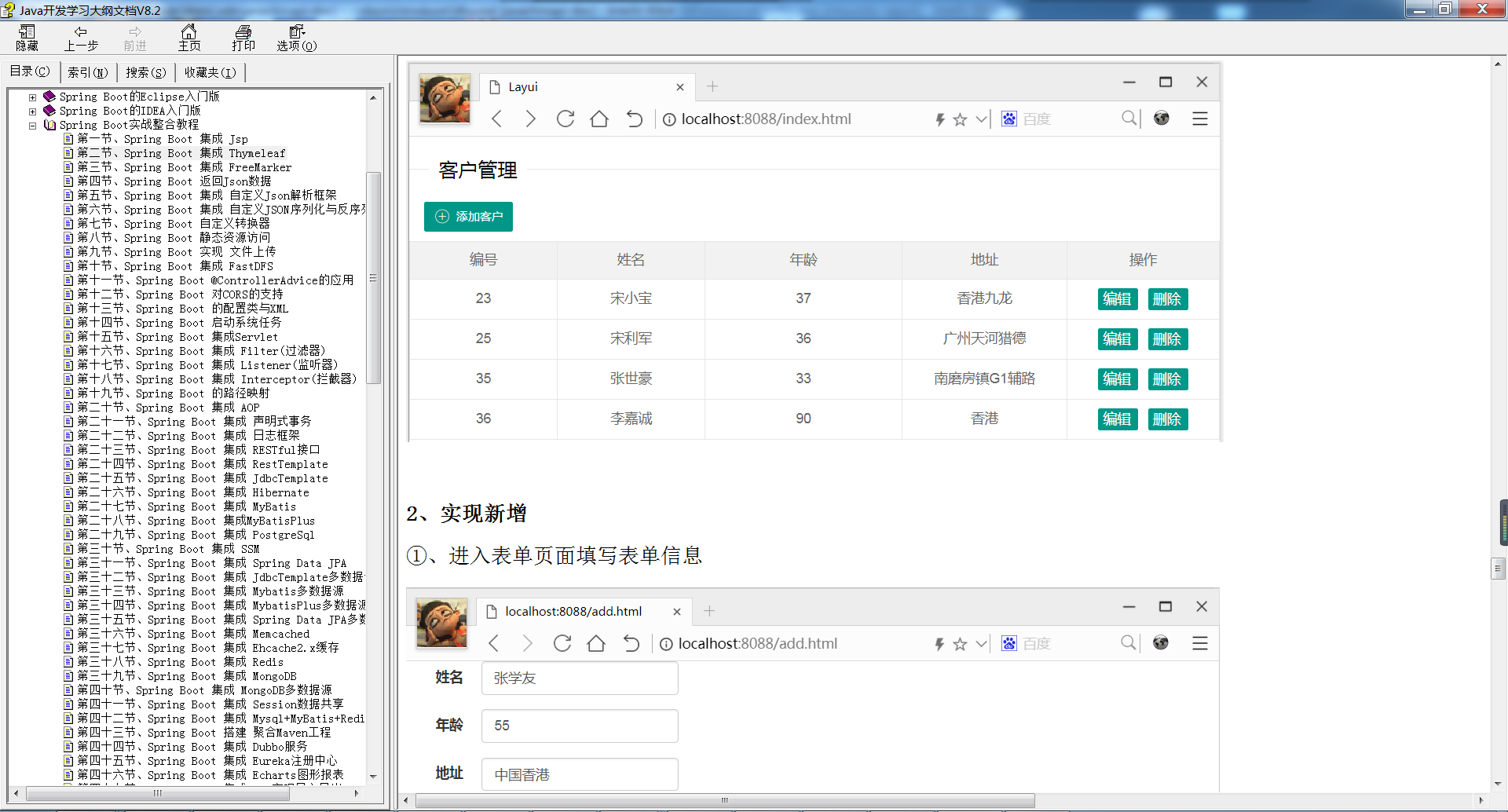Switch to the 索引(N) tab
The height and width of the screenshot is (812, 1508).
(87, 72)
